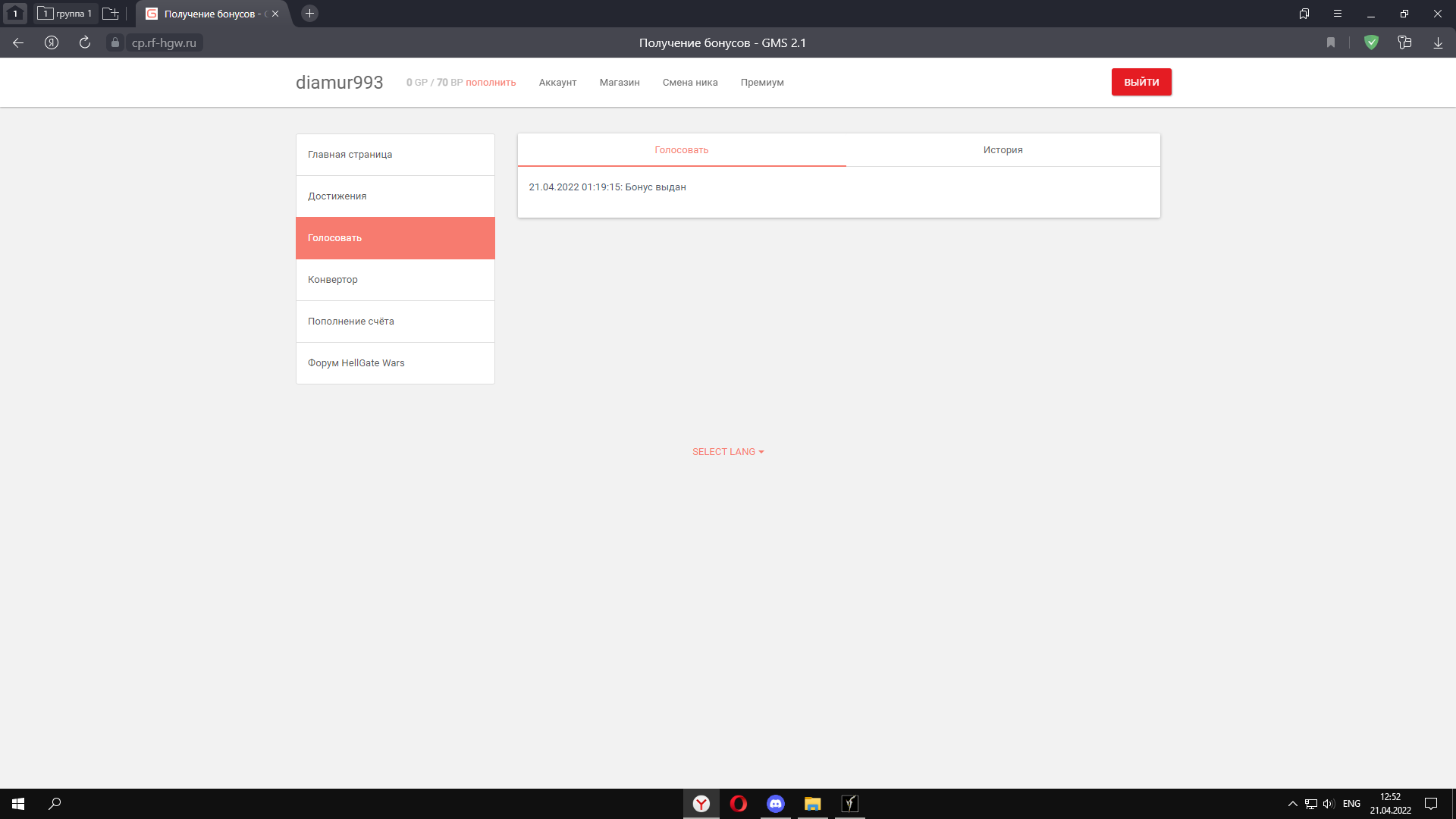Screen dimensions: 1456x819
Task: Open the Windows Start menu
Action: [18, 804]
